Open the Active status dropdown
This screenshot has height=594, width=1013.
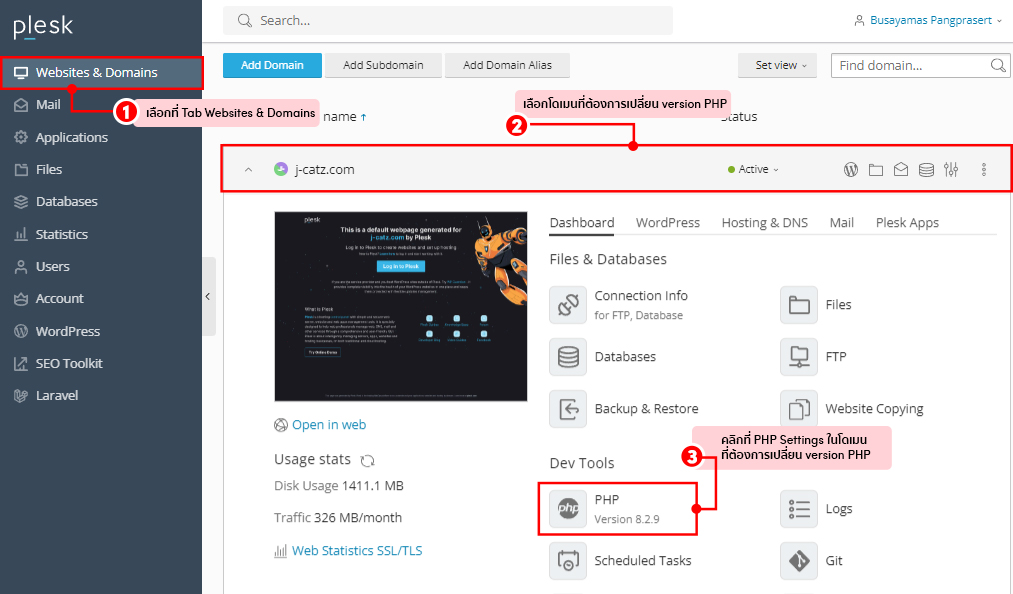[x=753, y=169]
